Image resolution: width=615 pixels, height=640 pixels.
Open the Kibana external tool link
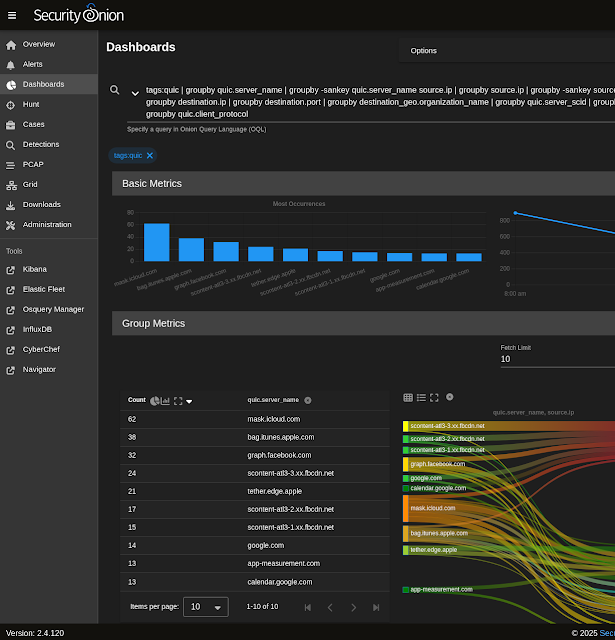point(35,269)
